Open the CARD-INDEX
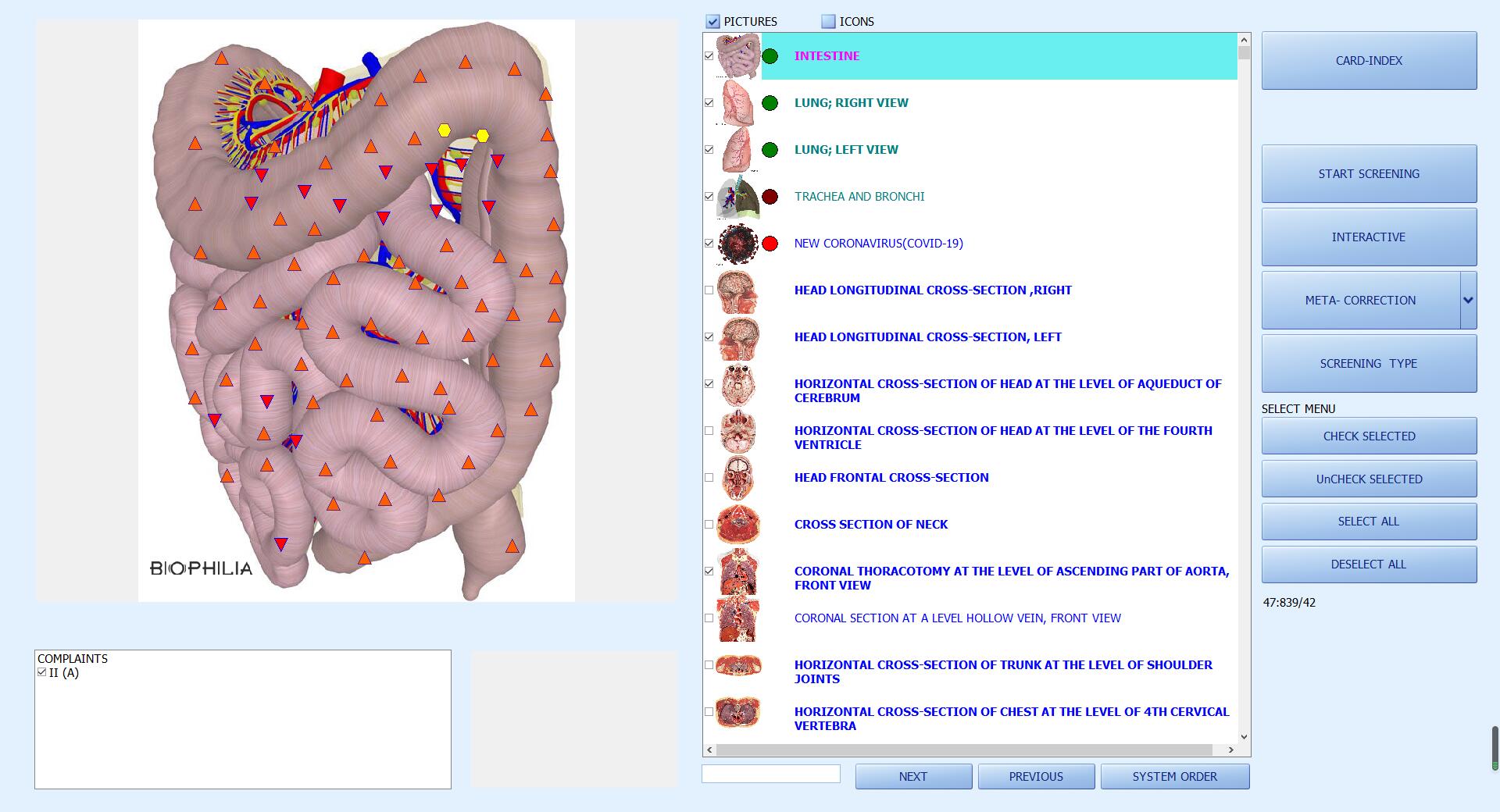 coord(1369,61)
